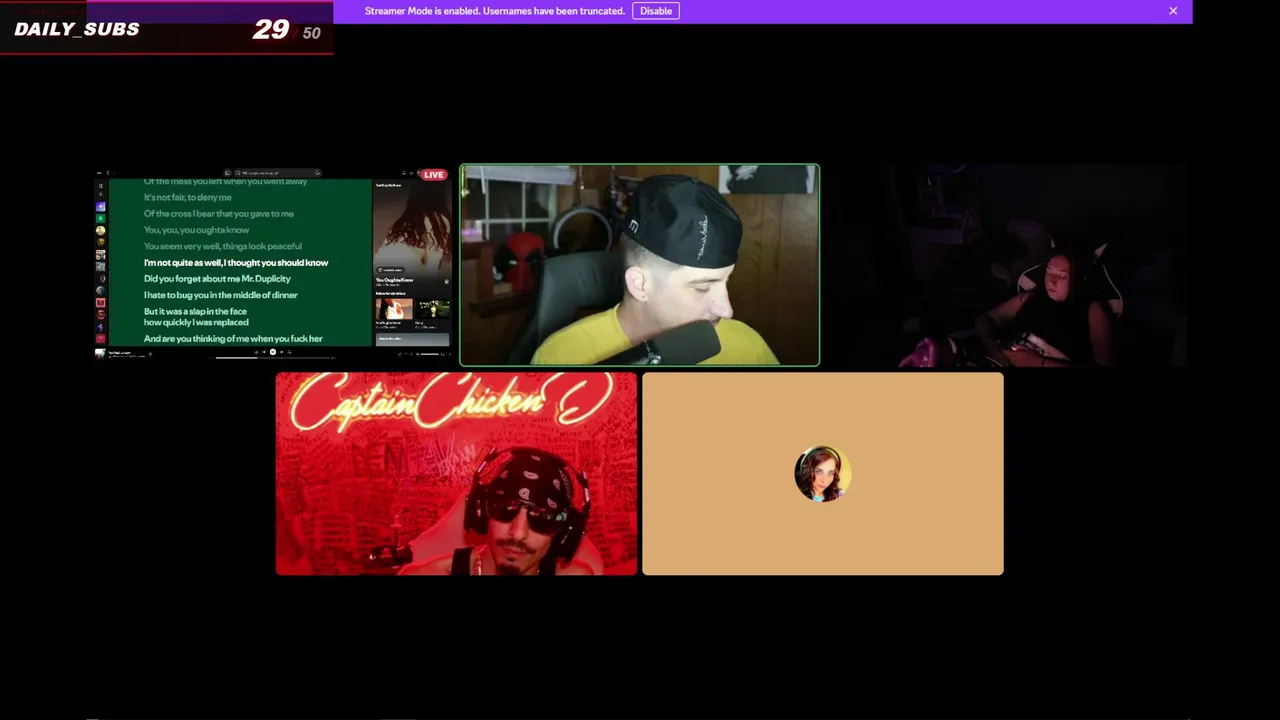1280x720 pixels.
Task: Open the "You Oughta Know" title in the right panel
Action: 394,280
